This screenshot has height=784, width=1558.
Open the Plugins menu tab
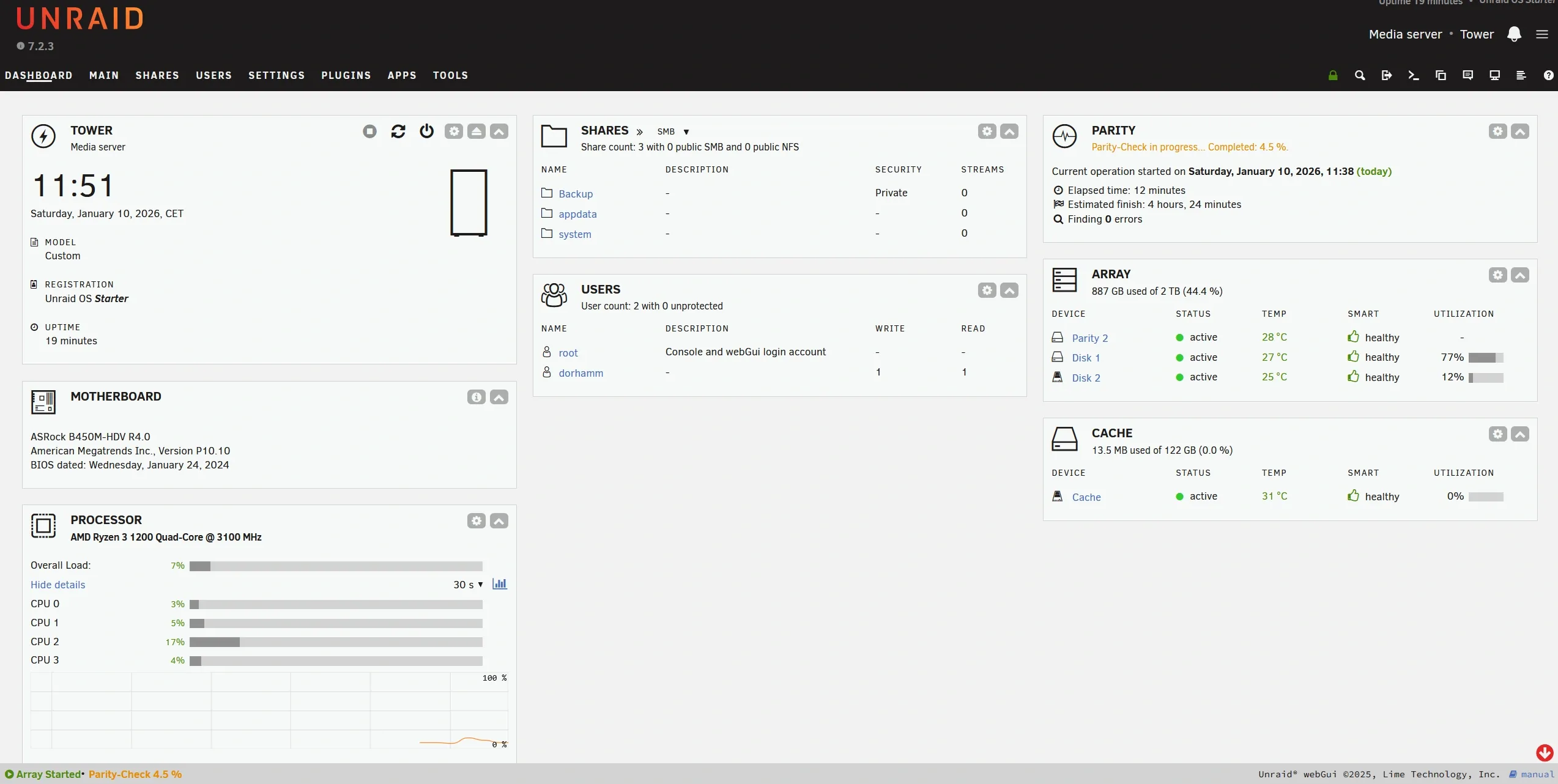coord(346,75)
